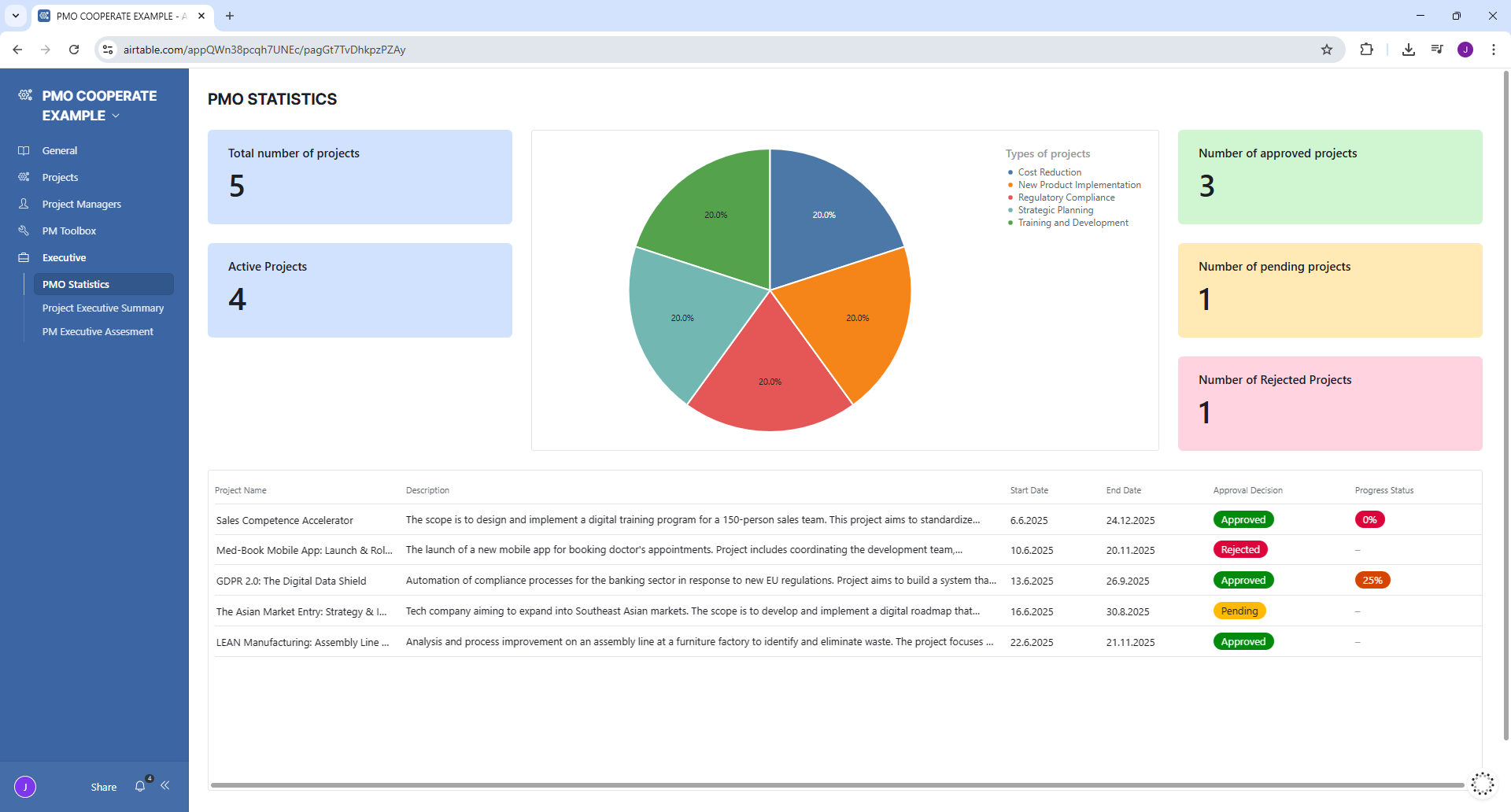1511x812 pixels.
Task: Click the user avatar in sidebar
Action: click(x=25, y=786)
